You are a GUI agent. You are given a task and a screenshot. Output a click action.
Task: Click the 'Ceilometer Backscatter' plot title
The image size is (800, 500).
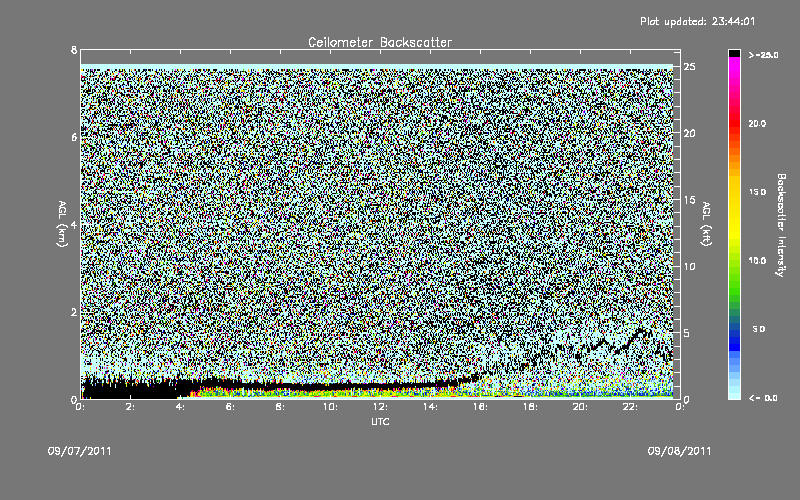pyautogui.click(x=380, y=42)
